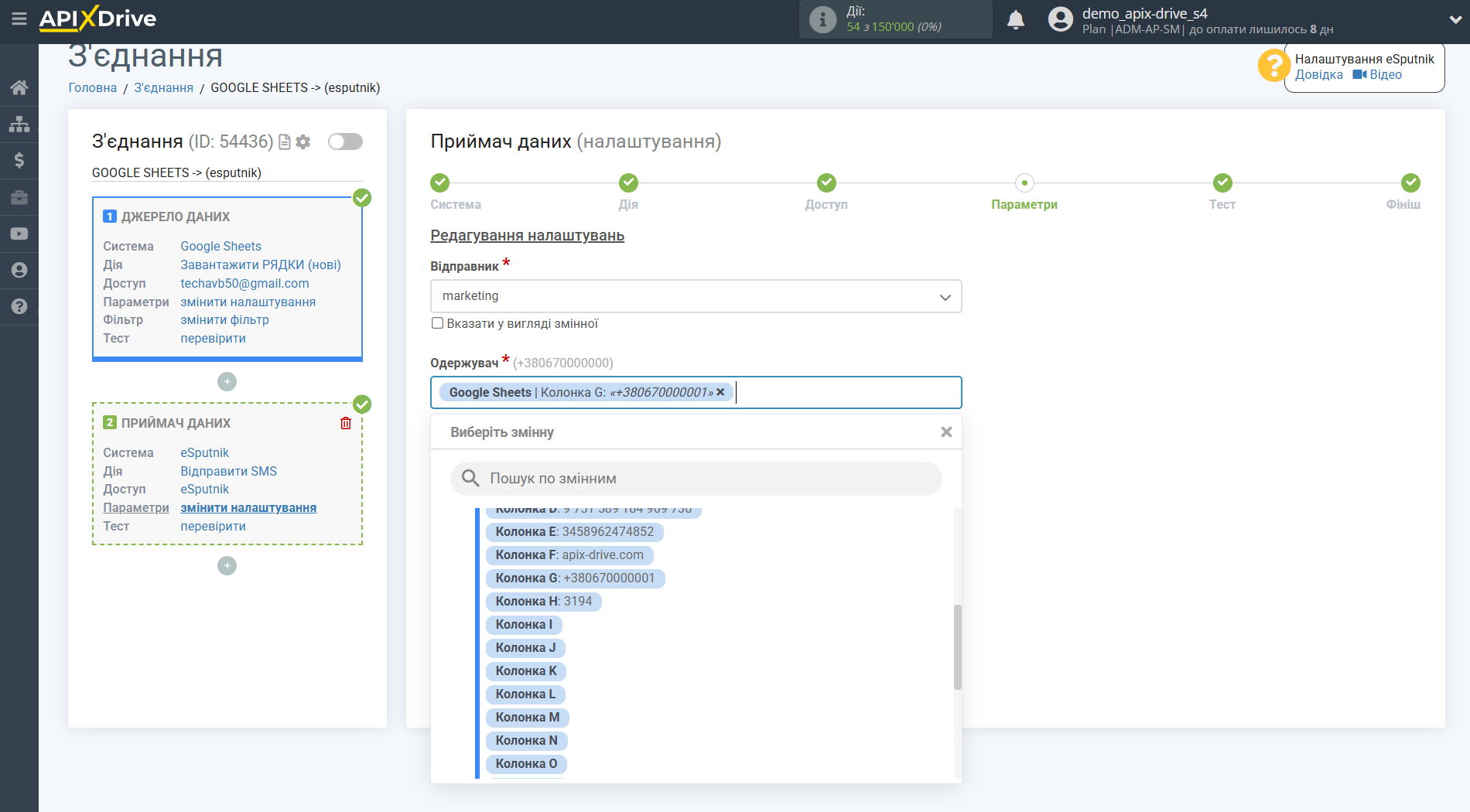Click the yellow help question icon

1273,66
